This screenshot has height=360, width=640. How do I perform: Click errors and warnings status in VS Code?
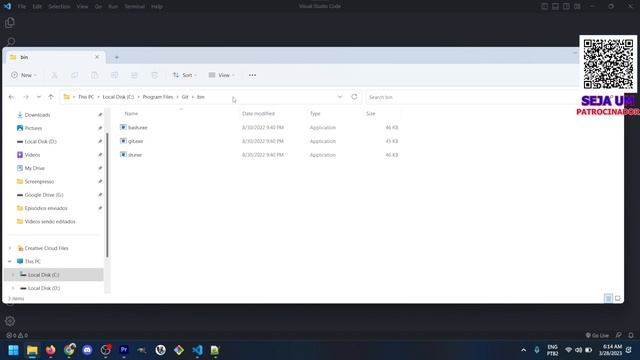[x=17, y=336]
